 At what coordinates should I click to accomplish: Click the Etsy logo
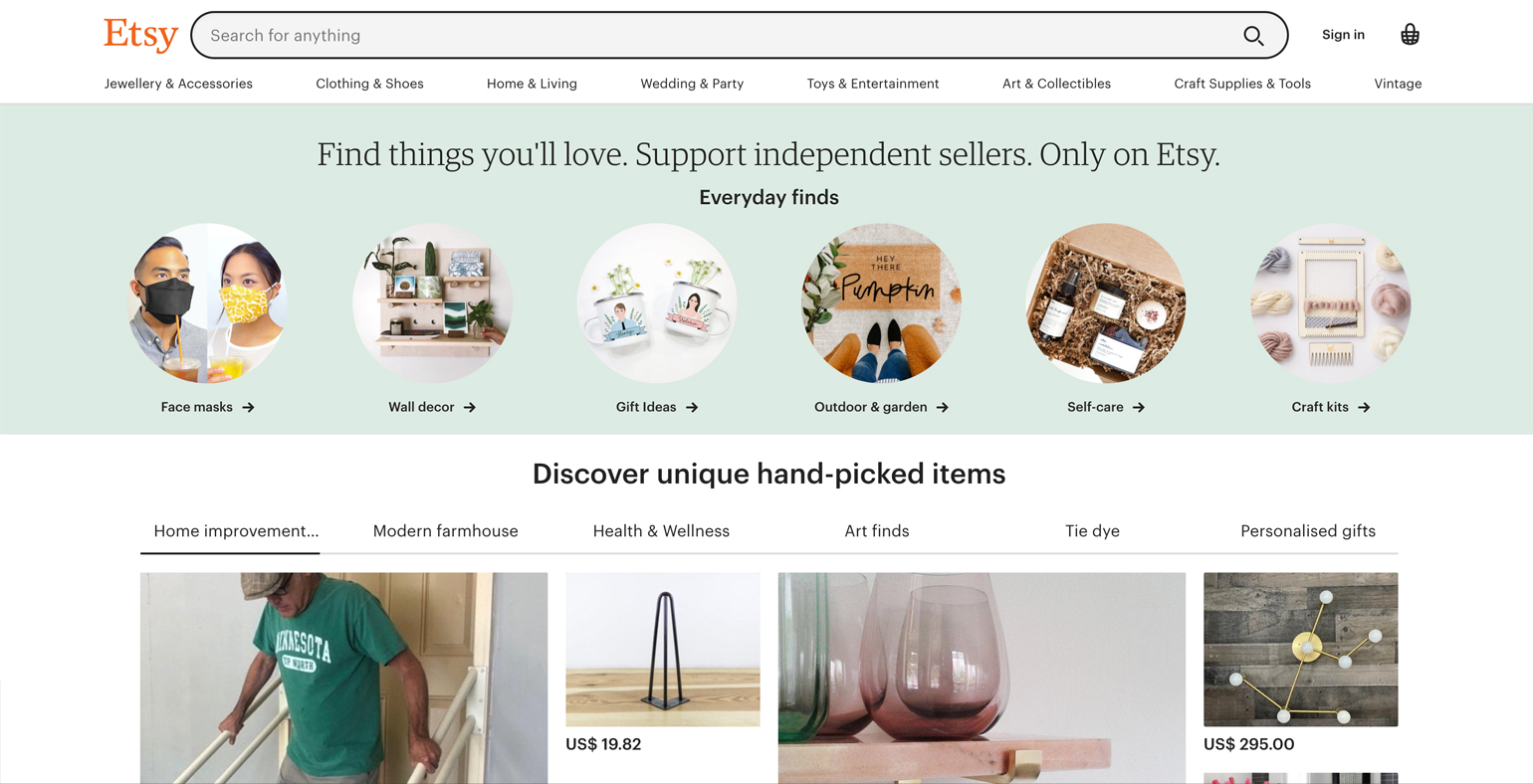(x=139, y=35)
